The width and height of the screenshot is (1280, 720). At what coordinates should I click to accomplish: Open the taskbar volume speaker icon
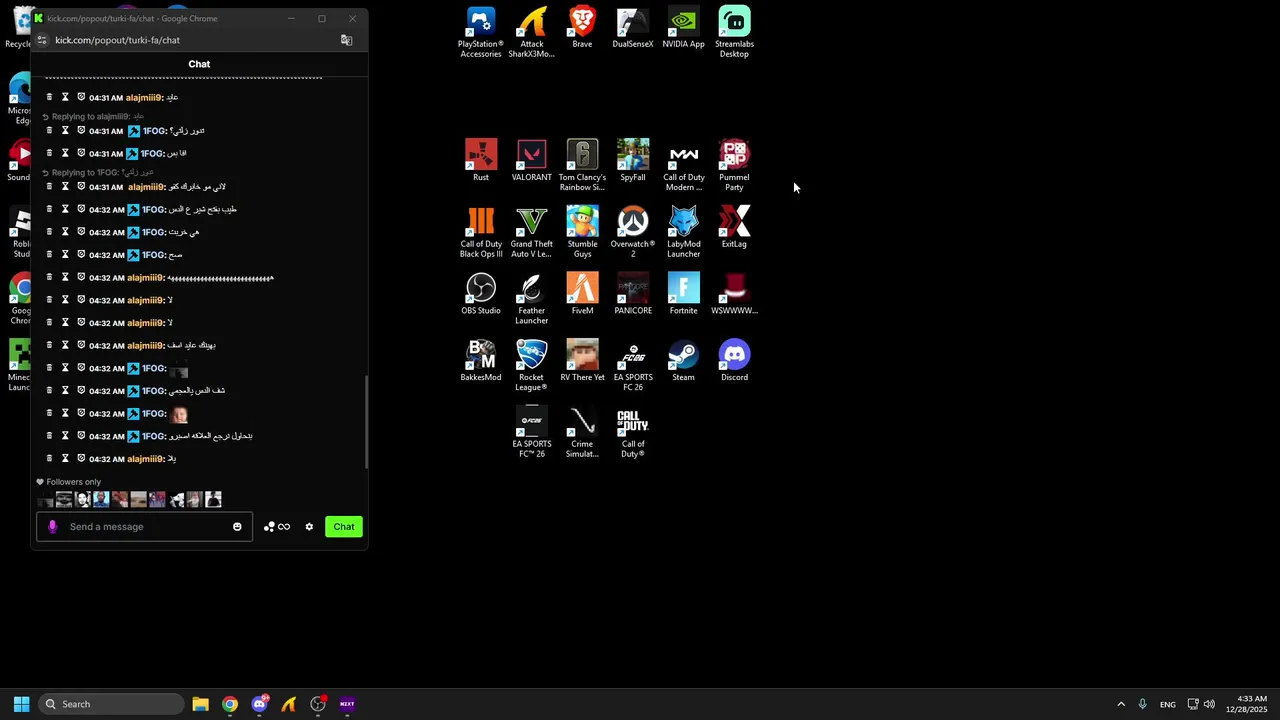coord(1209,704)
